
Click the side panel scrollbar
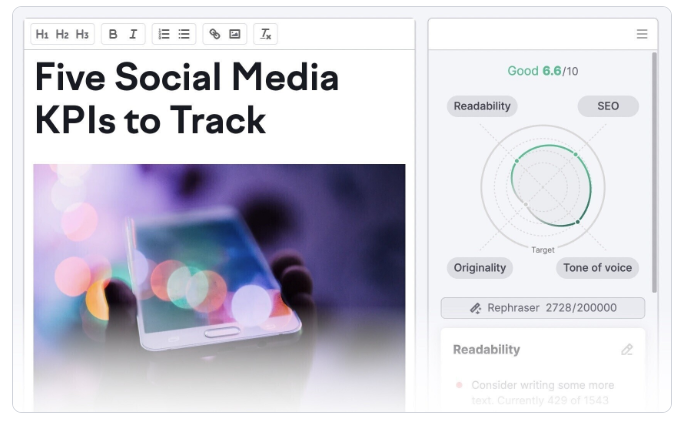(654, 172)
